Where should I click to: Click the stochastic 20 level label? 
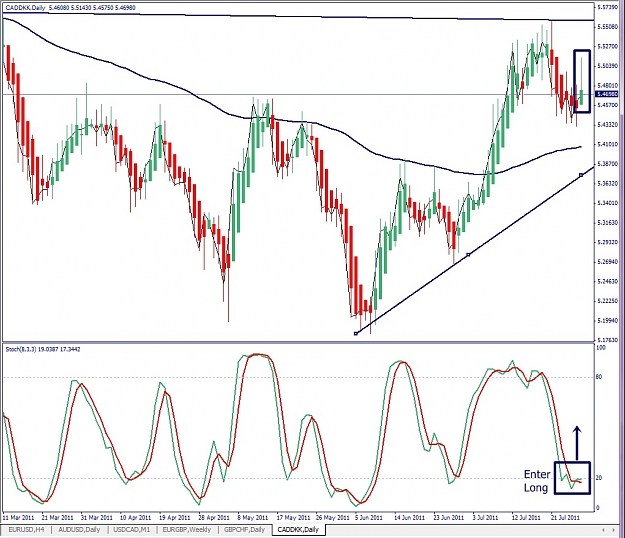599,478
